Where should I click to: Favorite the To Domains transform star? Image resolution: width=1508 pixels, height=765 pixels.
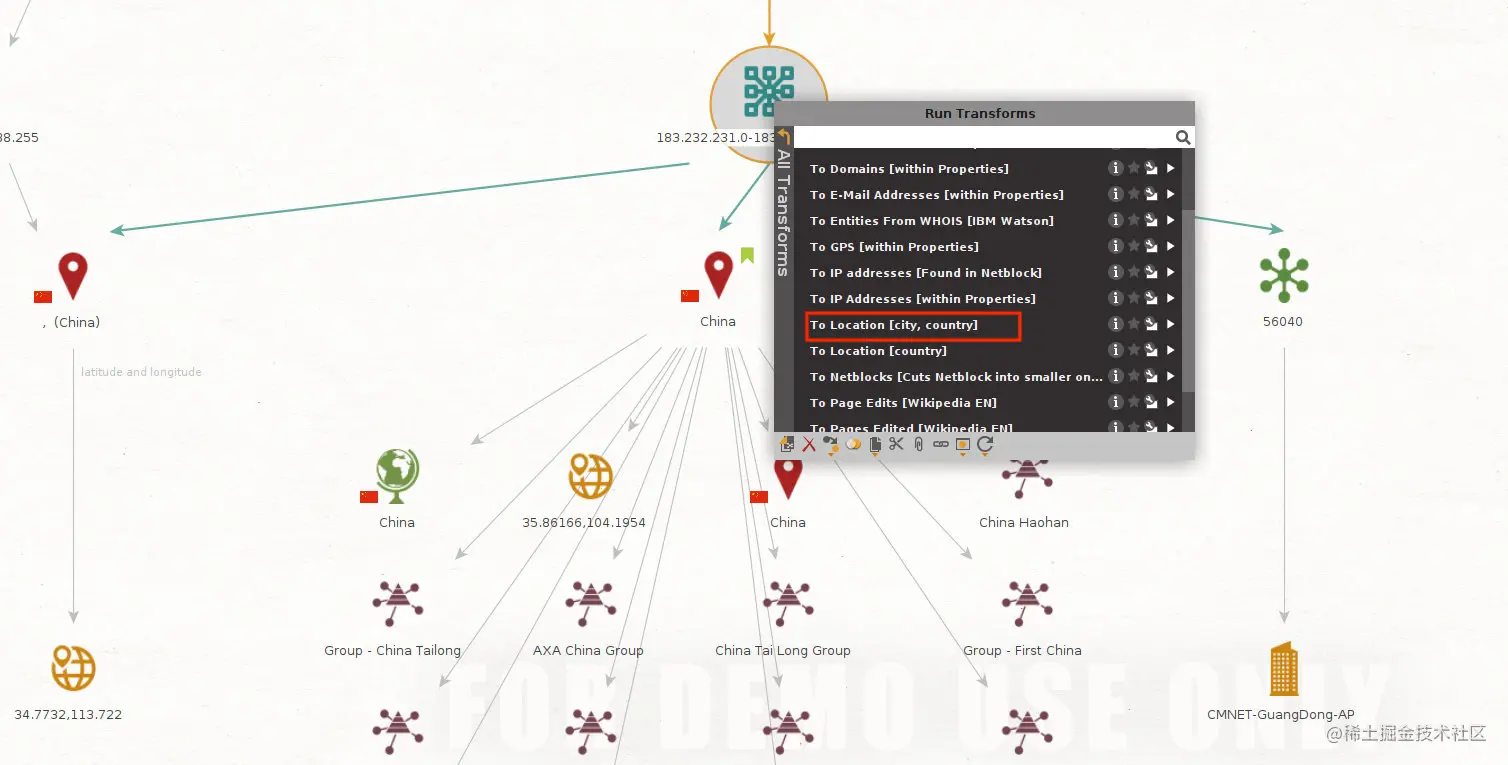click(1134, 168)
